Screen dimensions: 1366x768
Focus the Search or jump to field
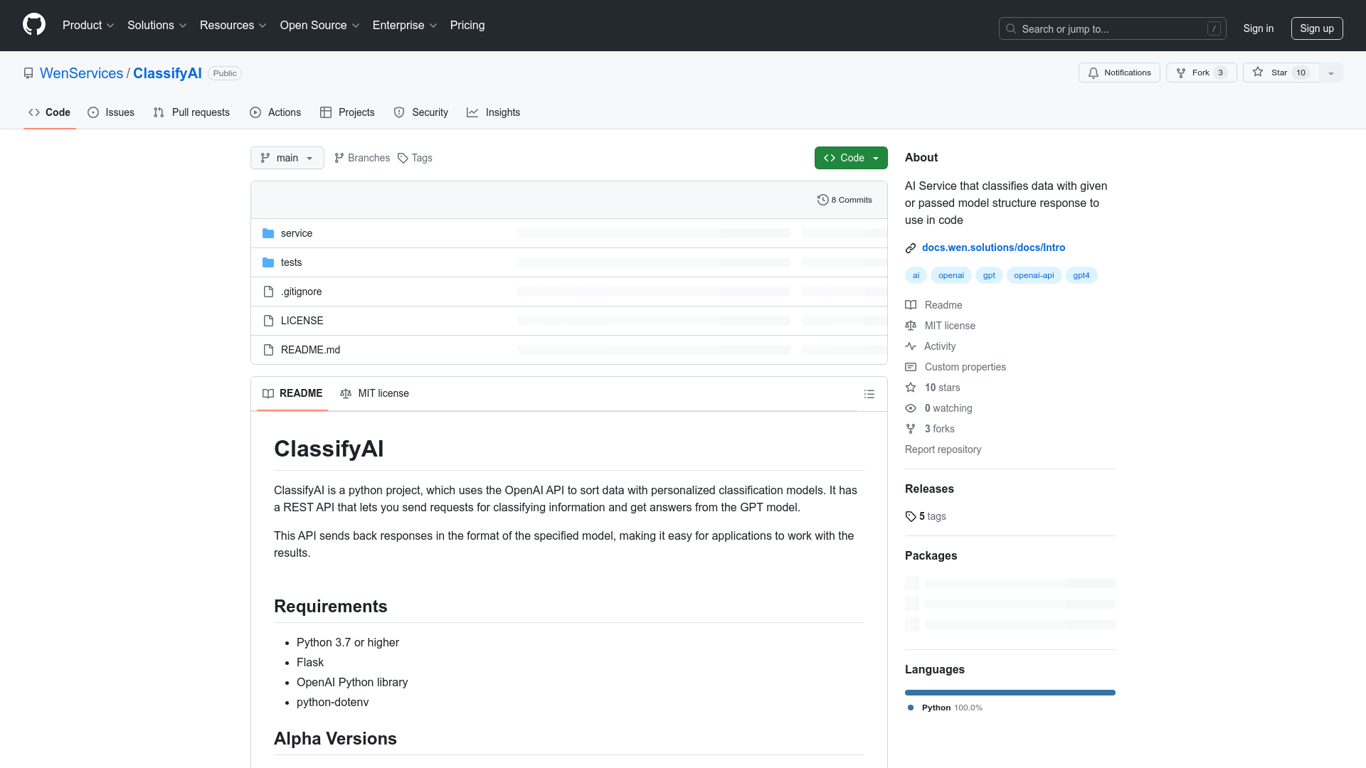pyautogui.click(x=1112, y=29)
